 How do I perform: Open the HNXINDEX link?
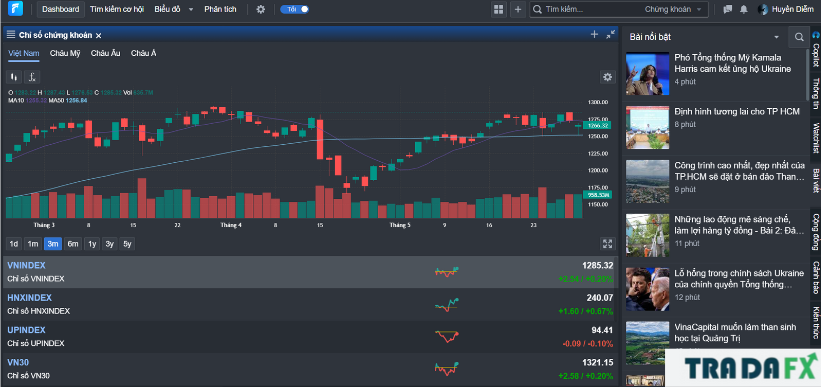pyautogui.click(x=29, y=297)
